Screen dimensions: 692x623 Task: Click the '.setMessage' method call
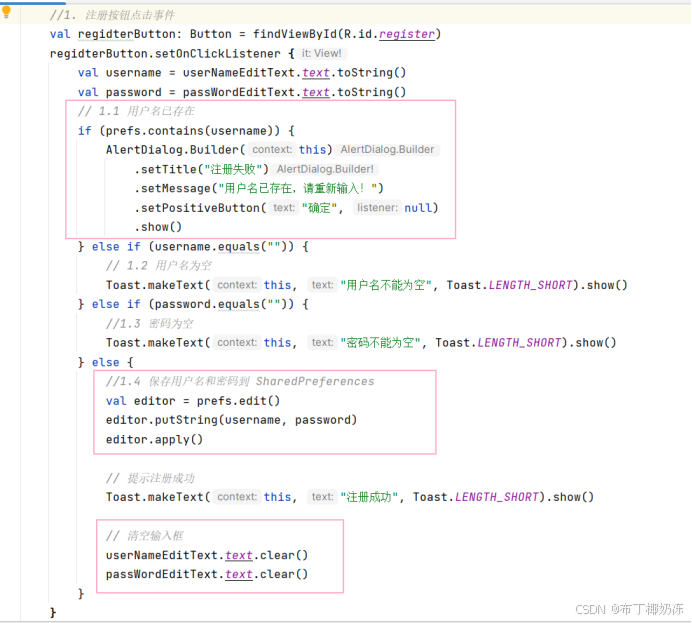pos(173,188)
